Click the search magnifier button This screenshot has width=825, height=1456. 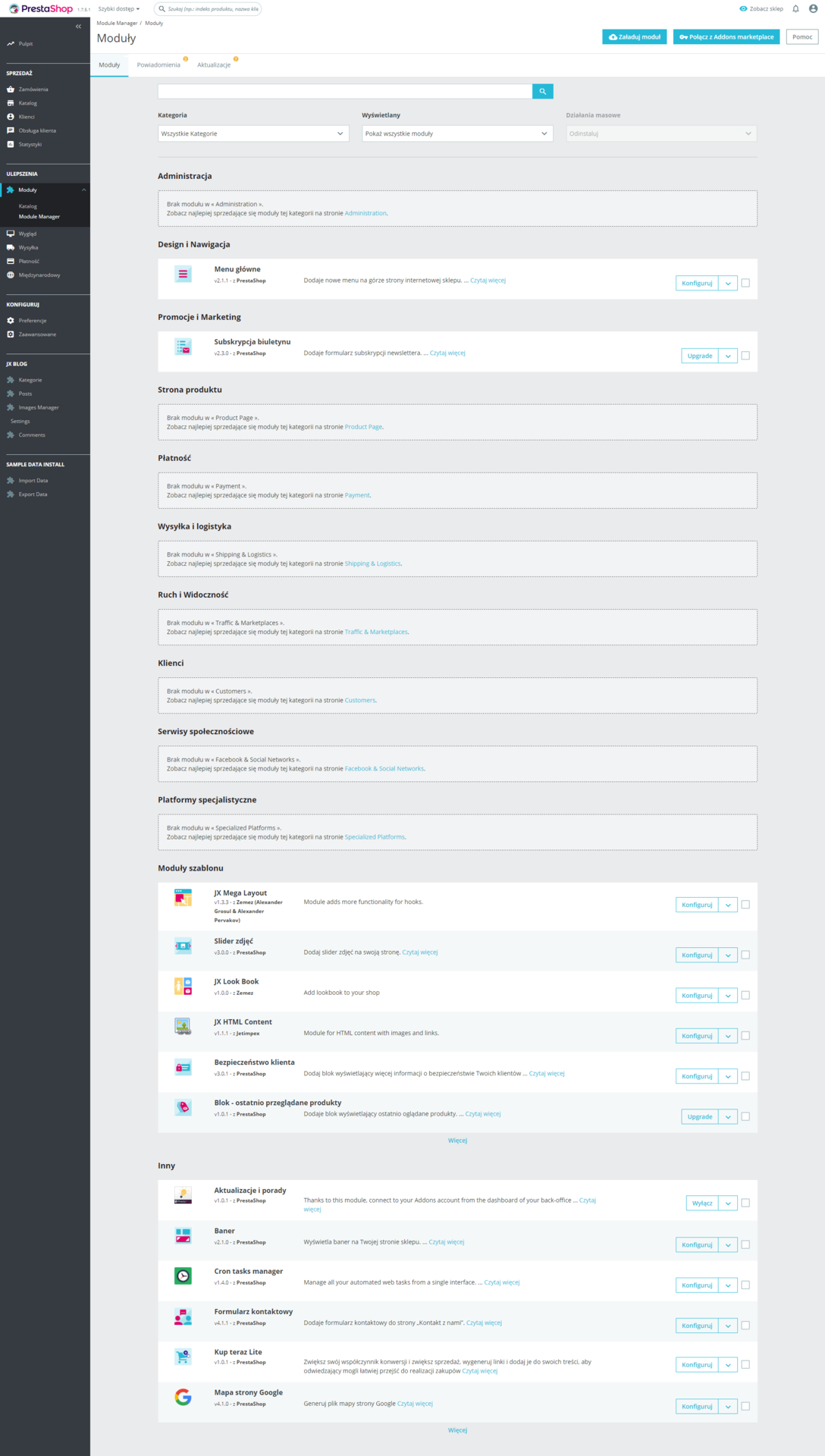542,91
